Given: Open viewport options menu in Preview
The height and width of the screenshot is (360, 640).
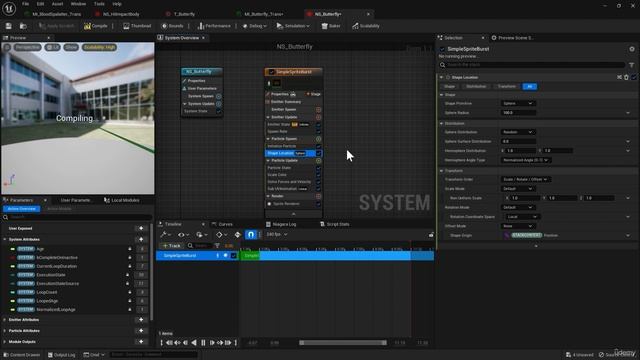Looking at the screenshot, I should (7, 47).
